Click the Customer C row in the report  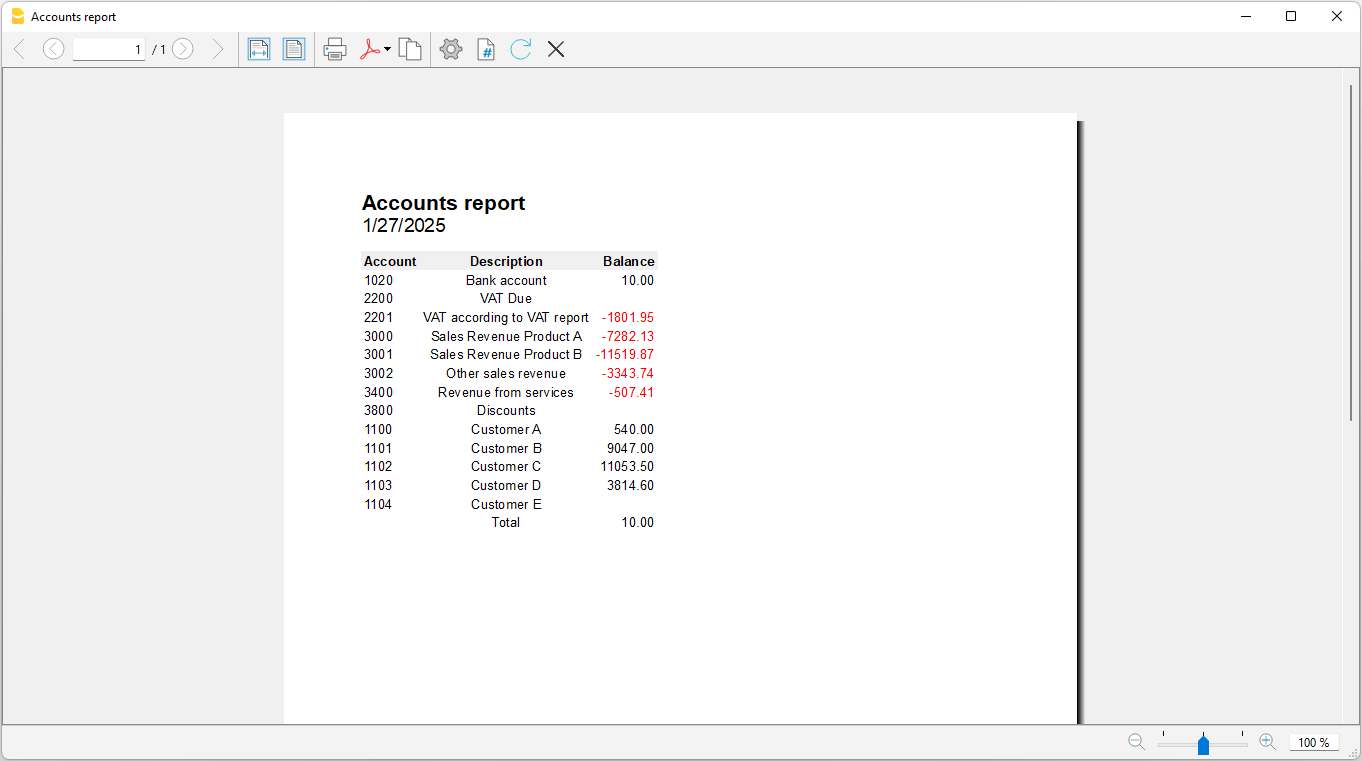click(x=506, y=466)
